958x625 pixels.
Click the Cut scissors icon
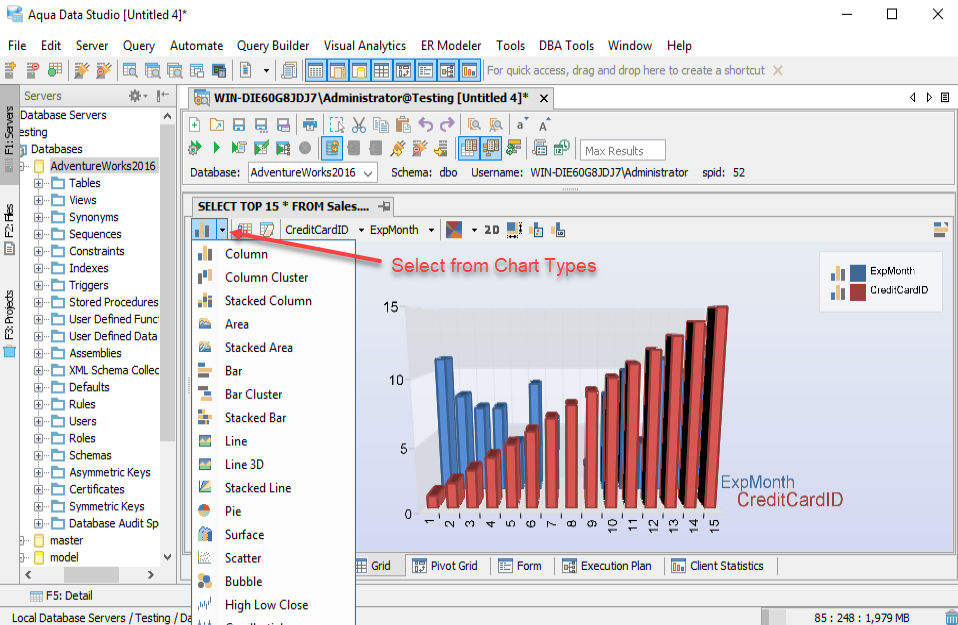tap(359, 125)
